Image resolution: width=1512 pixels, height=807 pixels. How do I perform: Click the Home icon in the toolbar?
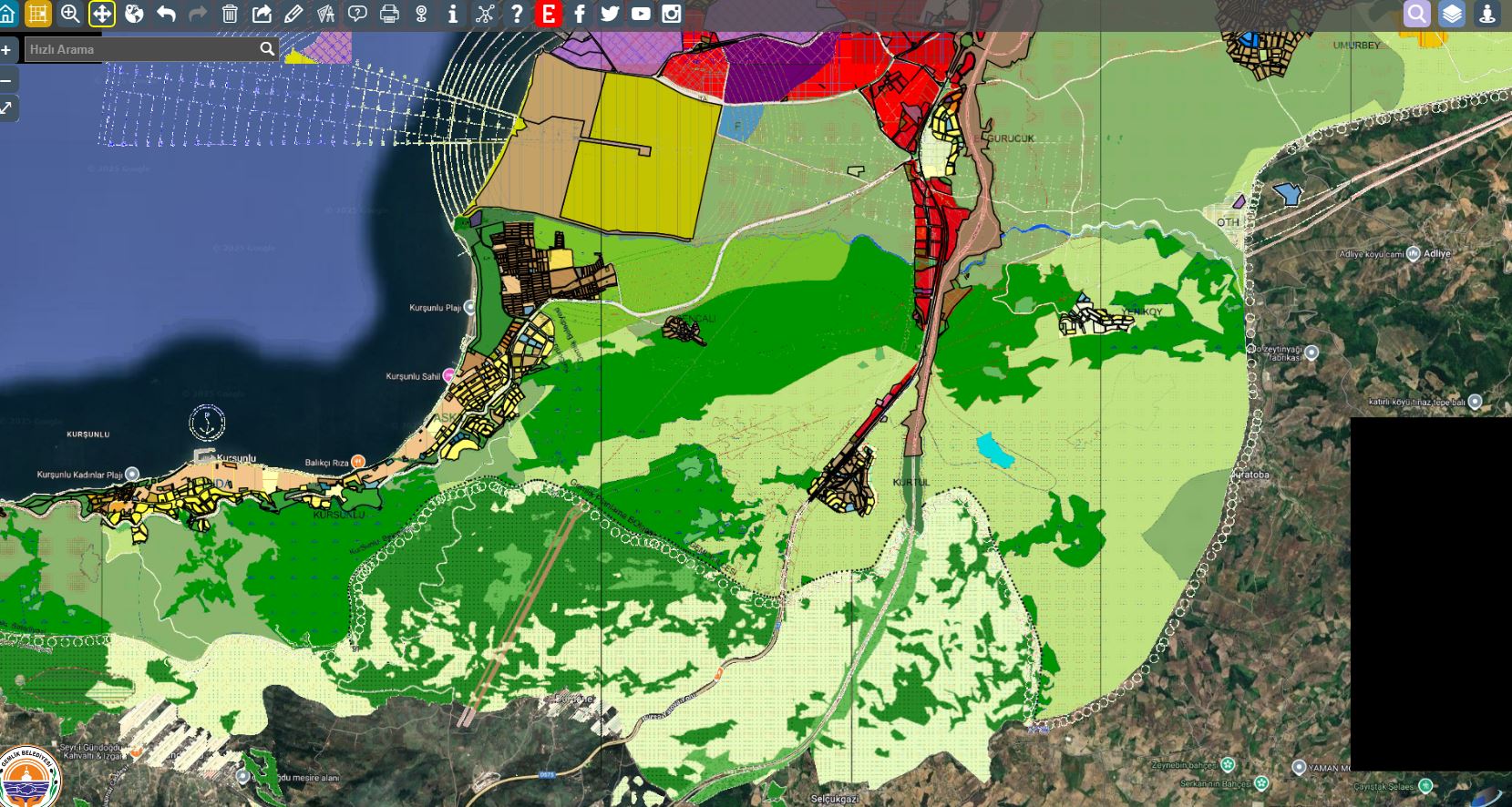7,14
